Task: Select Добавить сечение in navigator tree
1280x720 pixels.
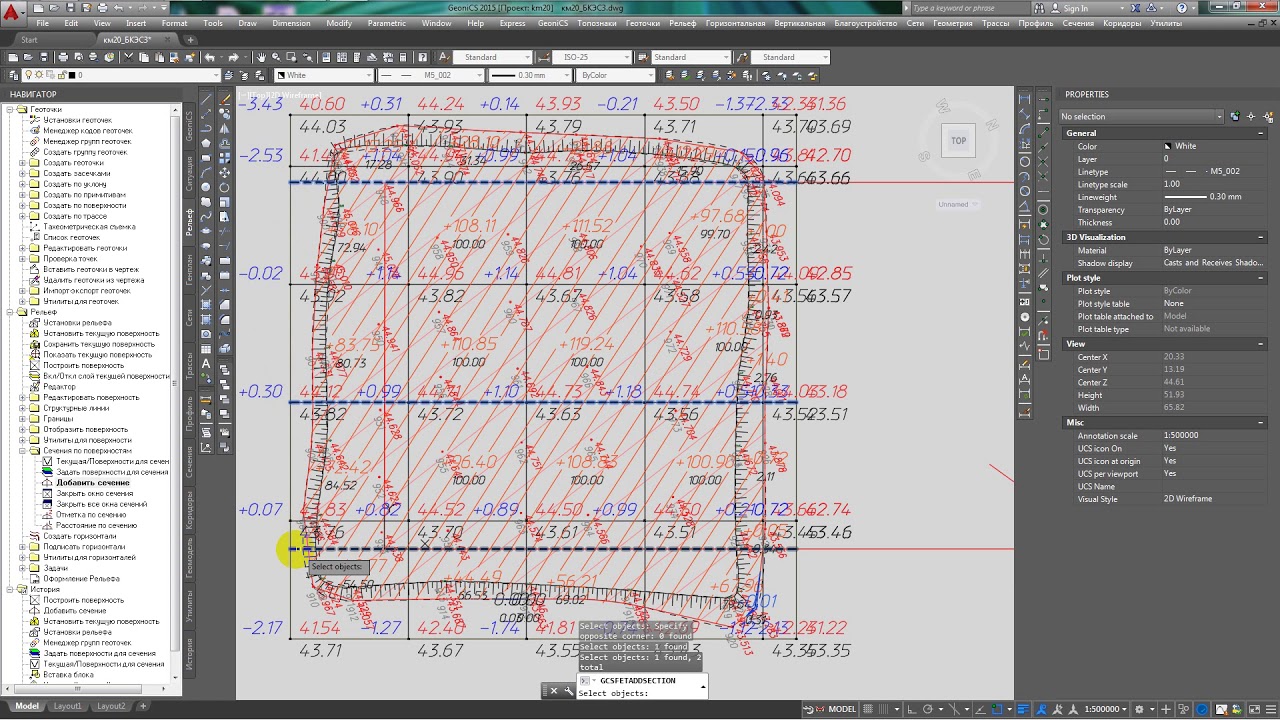Action: 93,482
